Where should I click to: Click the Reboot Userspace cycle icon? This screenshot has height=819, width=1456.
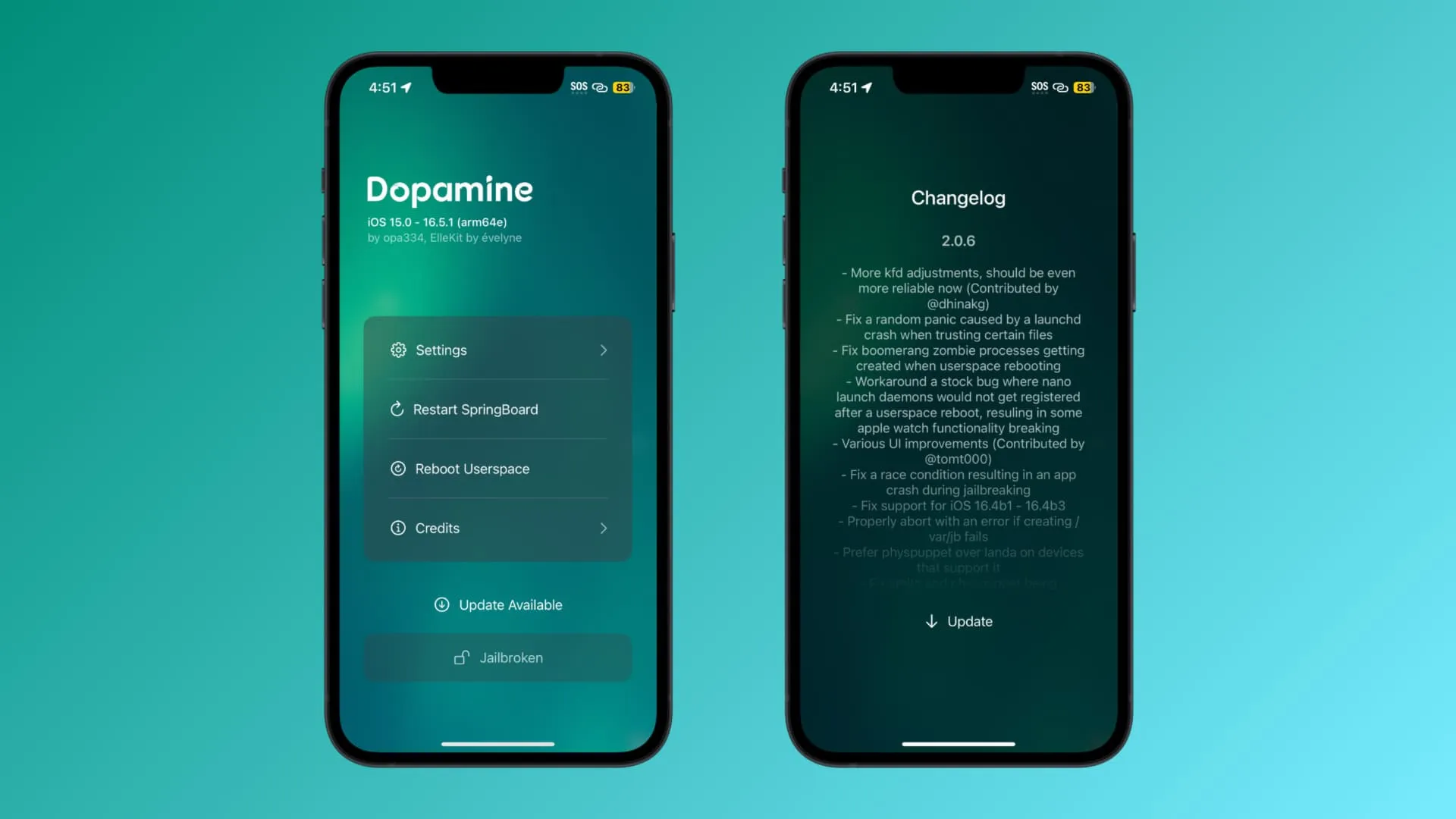(x=397, y=468)
